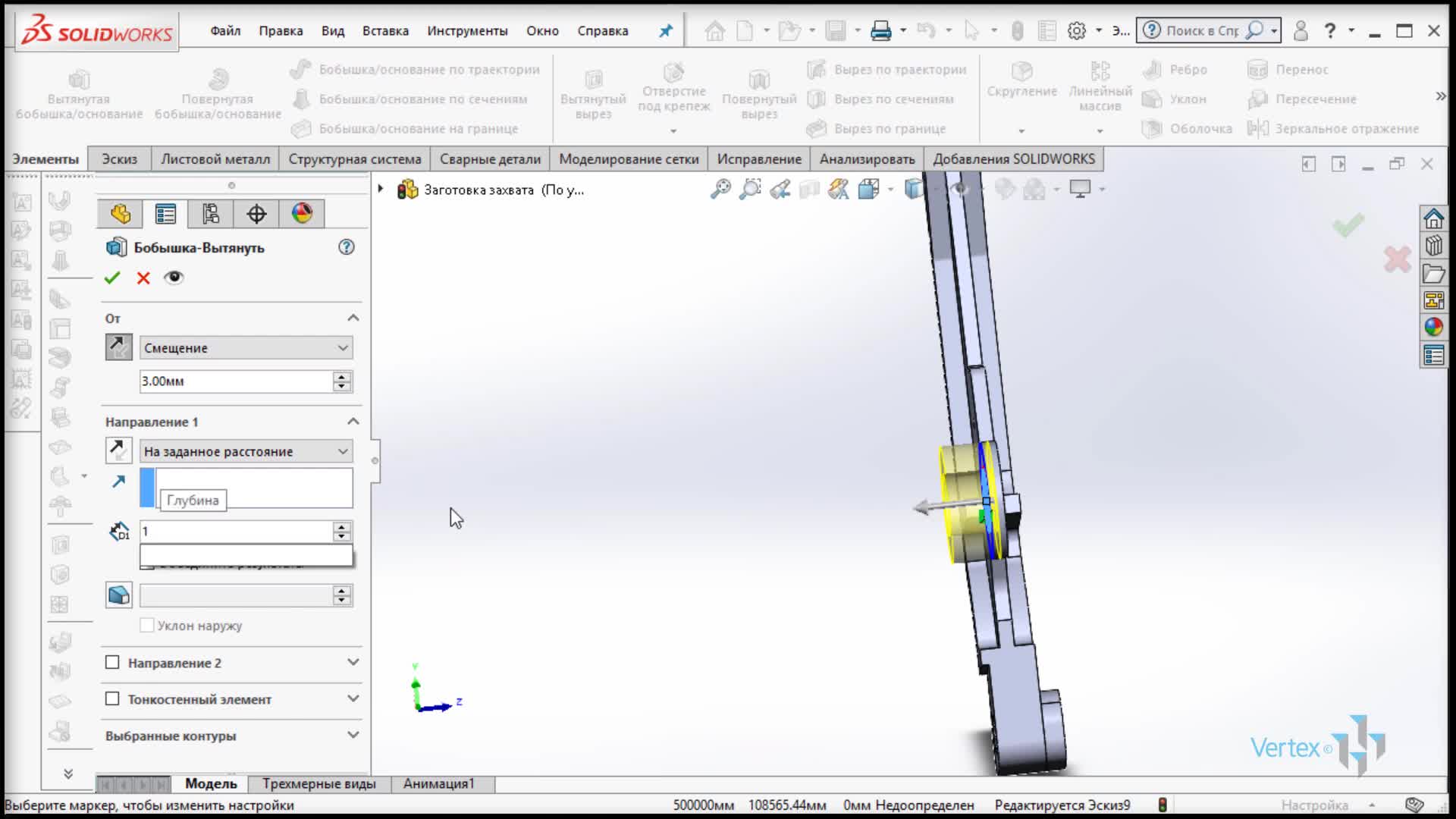Click the extrude direction arrow handle in viewport

click(923, 507)
